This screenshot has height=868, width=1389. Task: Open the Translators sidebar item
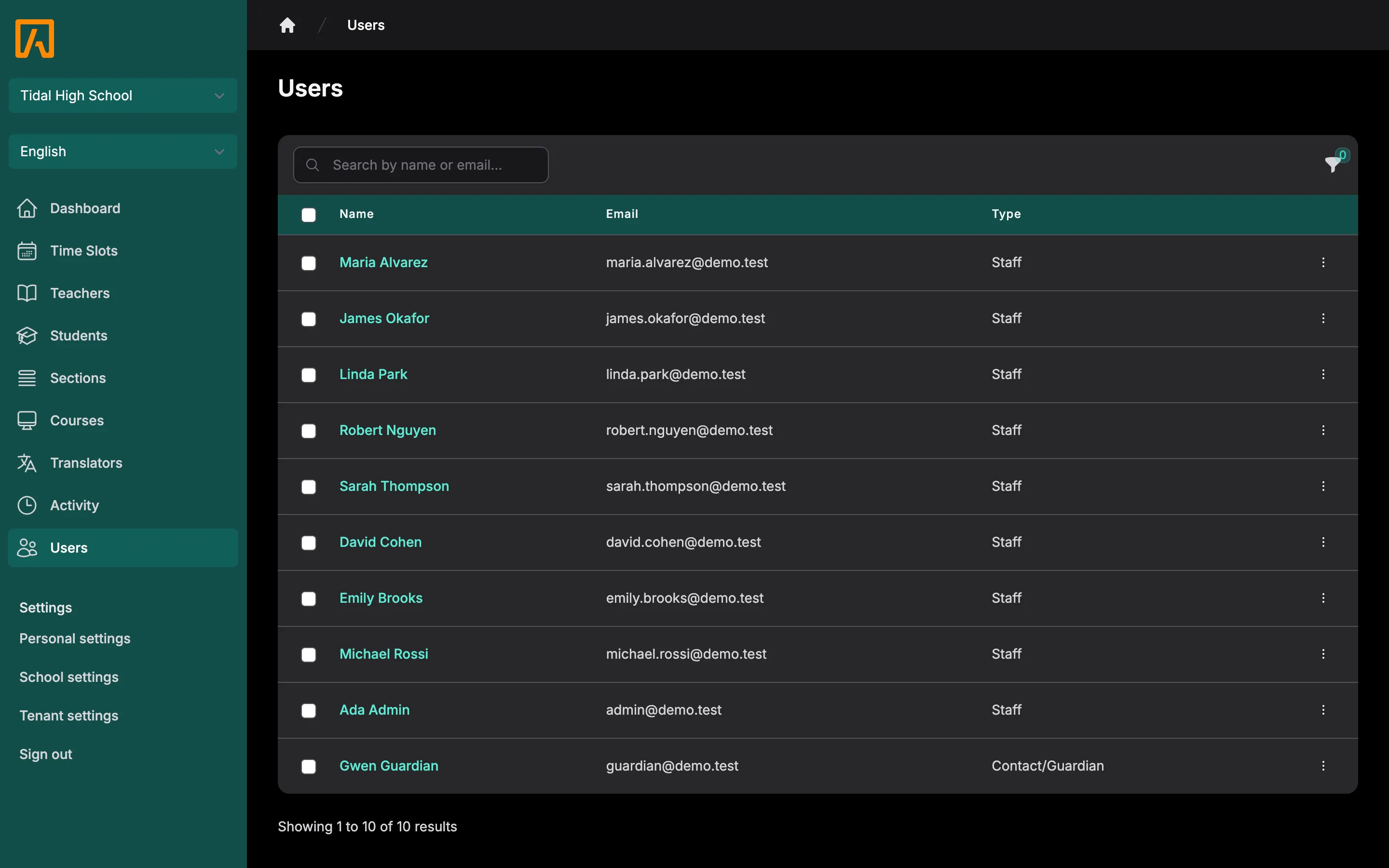(123, 463)
